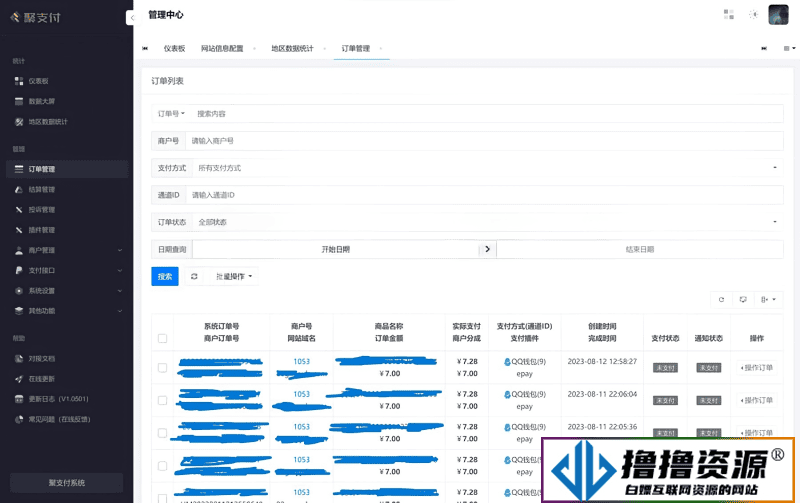Click 操作订单 for the 2023-08-12 12:58:27 order
The width and height of the screenshot is (800, 503).
757,368
